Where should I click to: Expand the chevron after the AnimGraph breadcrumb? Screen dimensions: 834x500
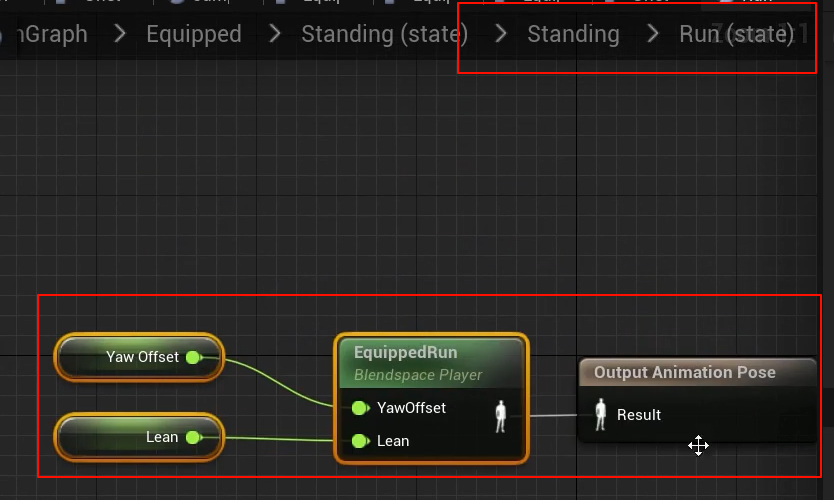(120, 34)
